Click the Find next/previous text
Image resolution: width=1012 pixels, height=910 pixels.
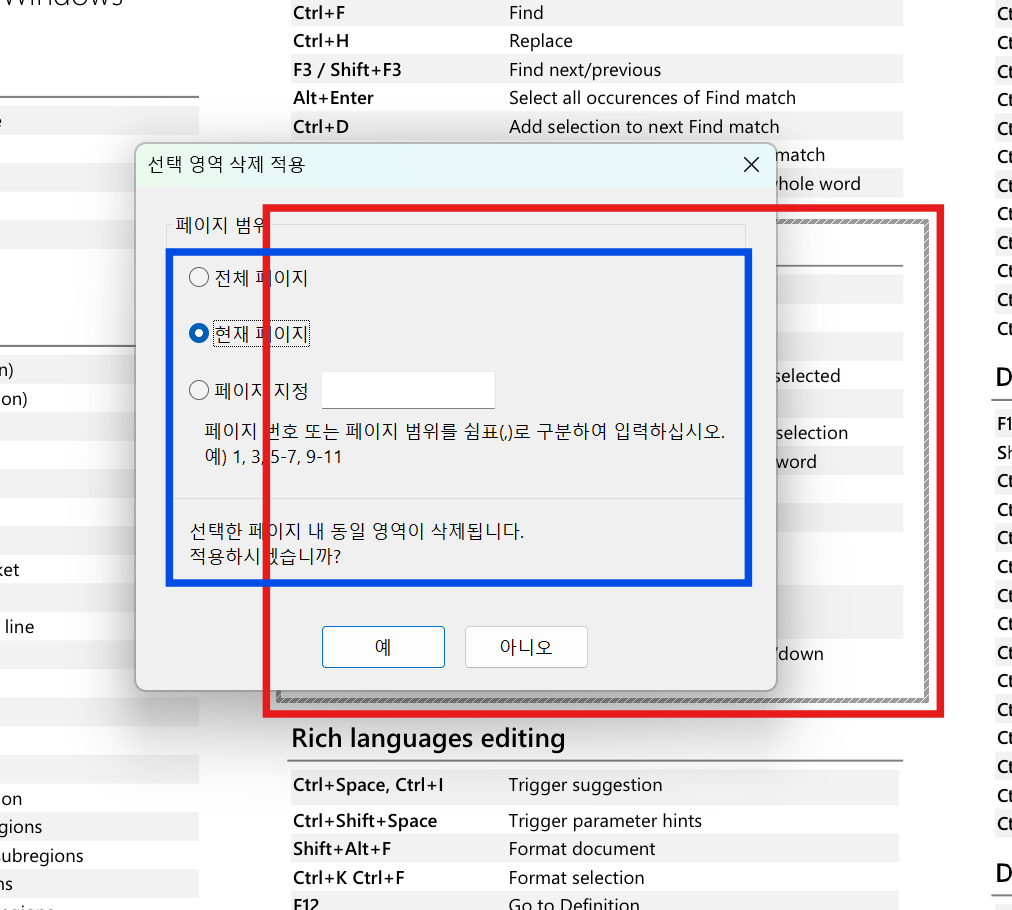pos(585,70)
